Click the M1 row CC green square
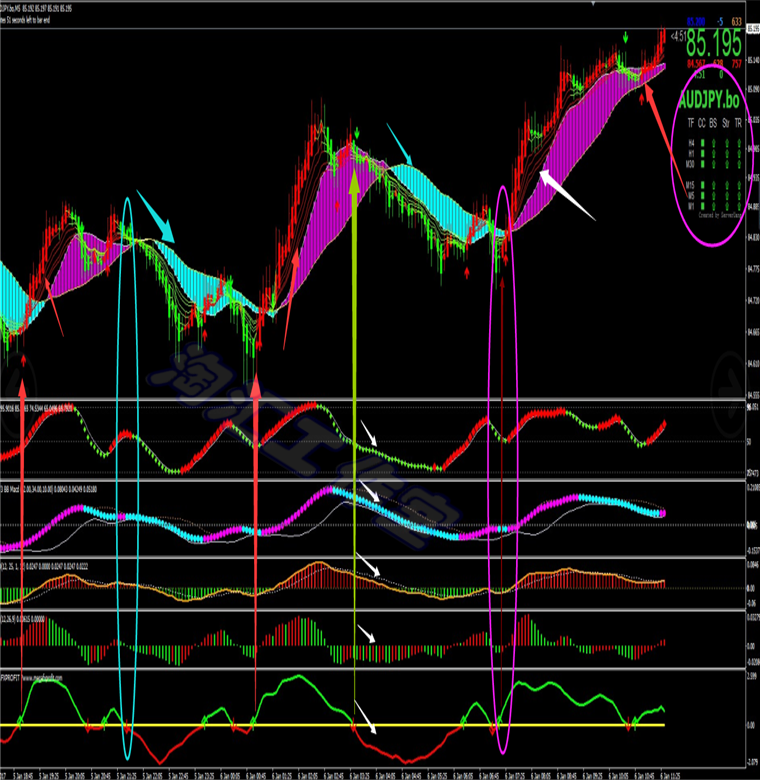Screen dimensions: 760x780 (x=702, y=206)
